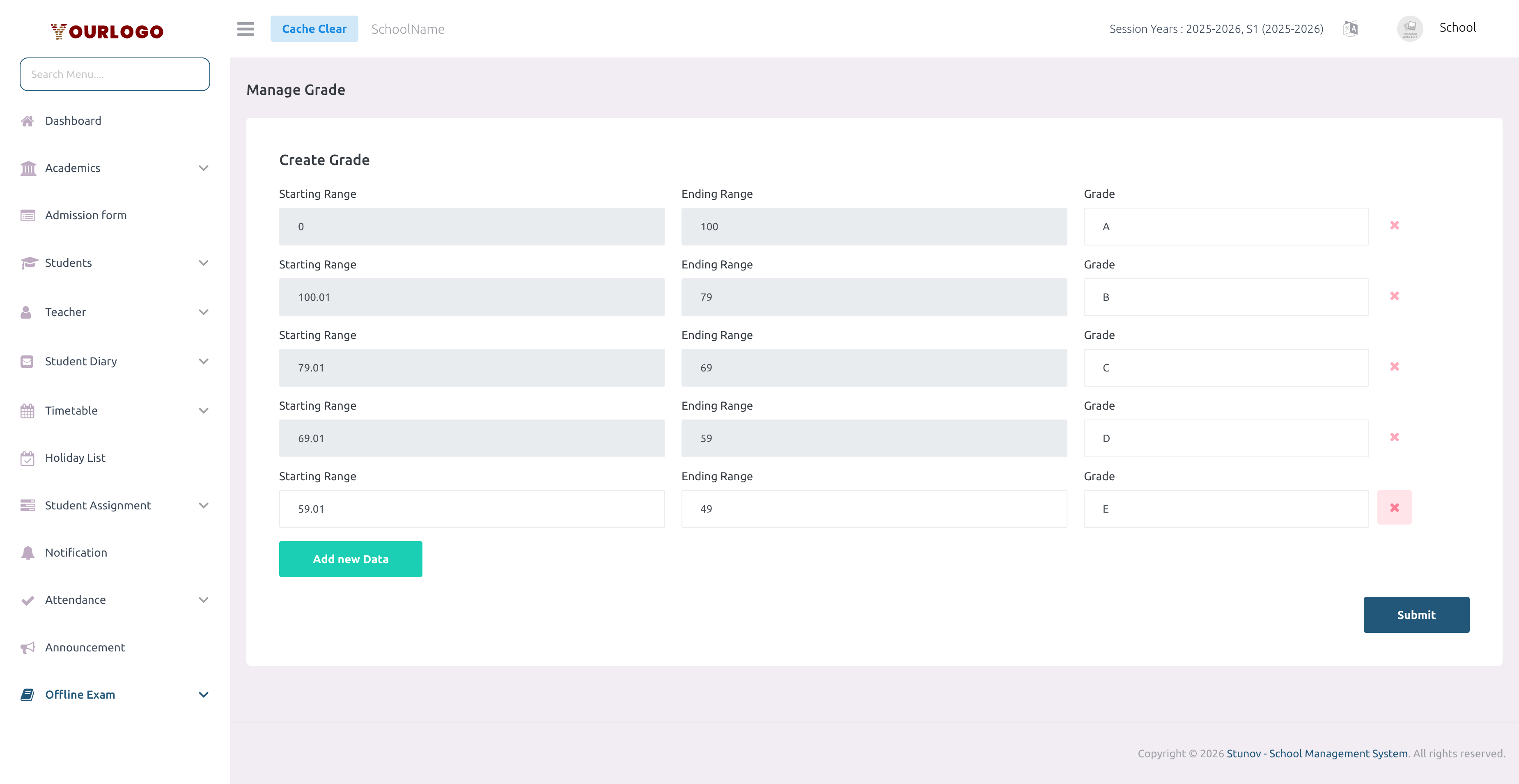The height and width of the screenshot is (784, 1519).
Task: Click the Submit button
Action: coord(1416,615)
